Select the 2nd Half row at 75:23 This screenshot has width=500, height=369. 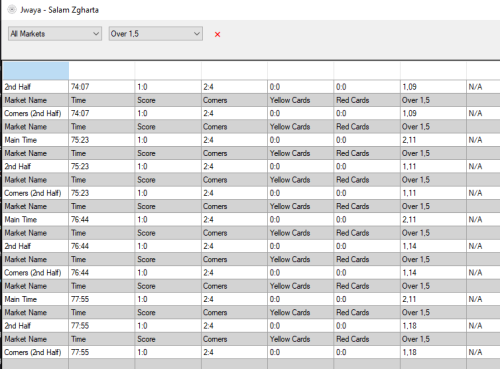pyautogui.click(x=251, y=166)
